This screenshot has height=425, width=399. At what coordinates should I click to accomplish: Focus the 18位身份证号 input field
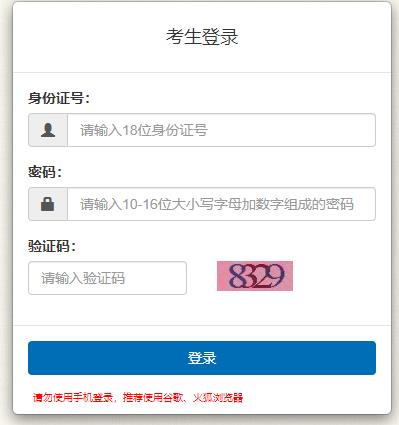pos(222,130)
